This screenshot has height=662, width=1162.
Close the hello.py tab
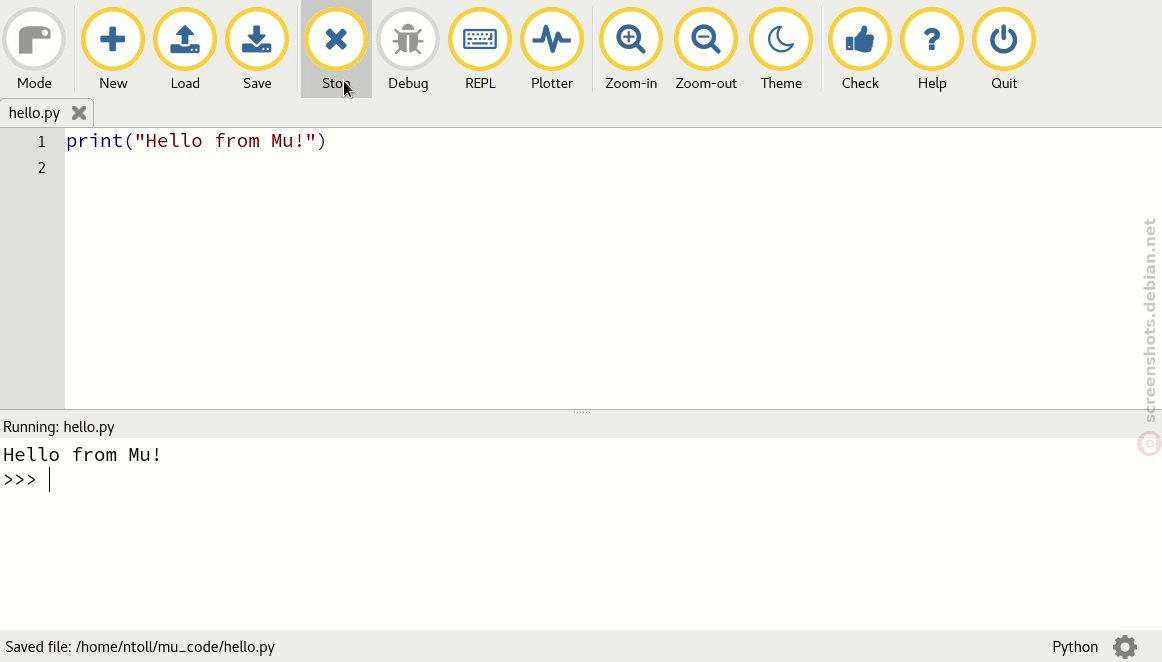click(x=79, y=113)
